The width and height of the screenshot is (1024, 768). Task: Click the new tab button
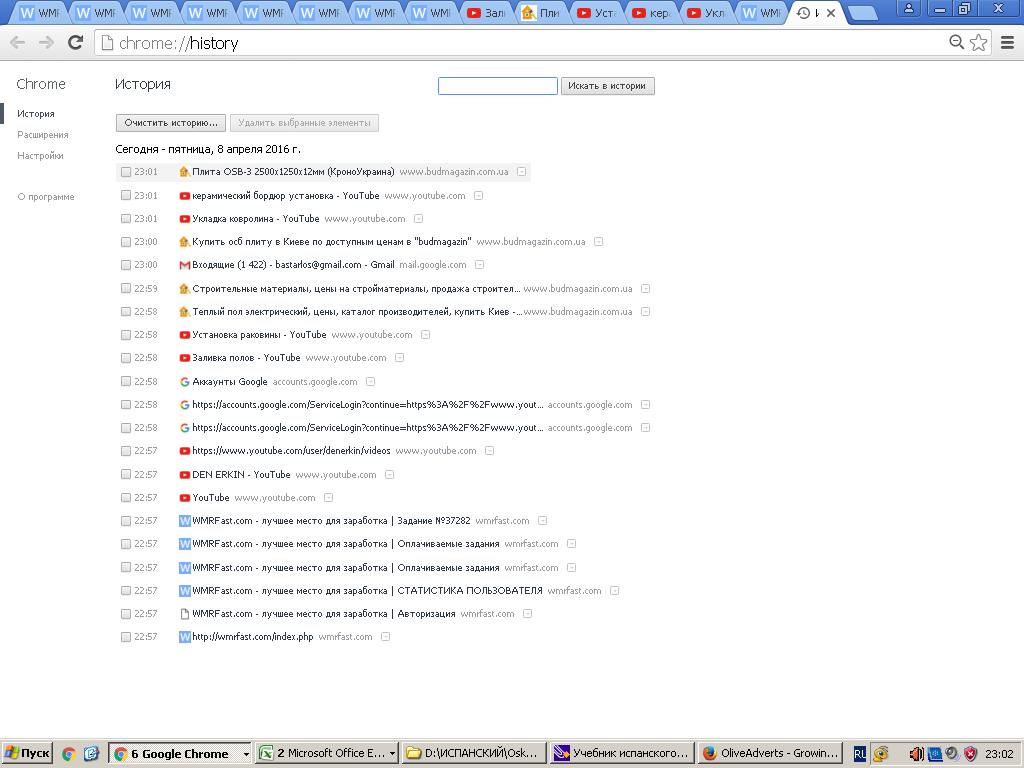pyautogui.click(x=864, y=13)
